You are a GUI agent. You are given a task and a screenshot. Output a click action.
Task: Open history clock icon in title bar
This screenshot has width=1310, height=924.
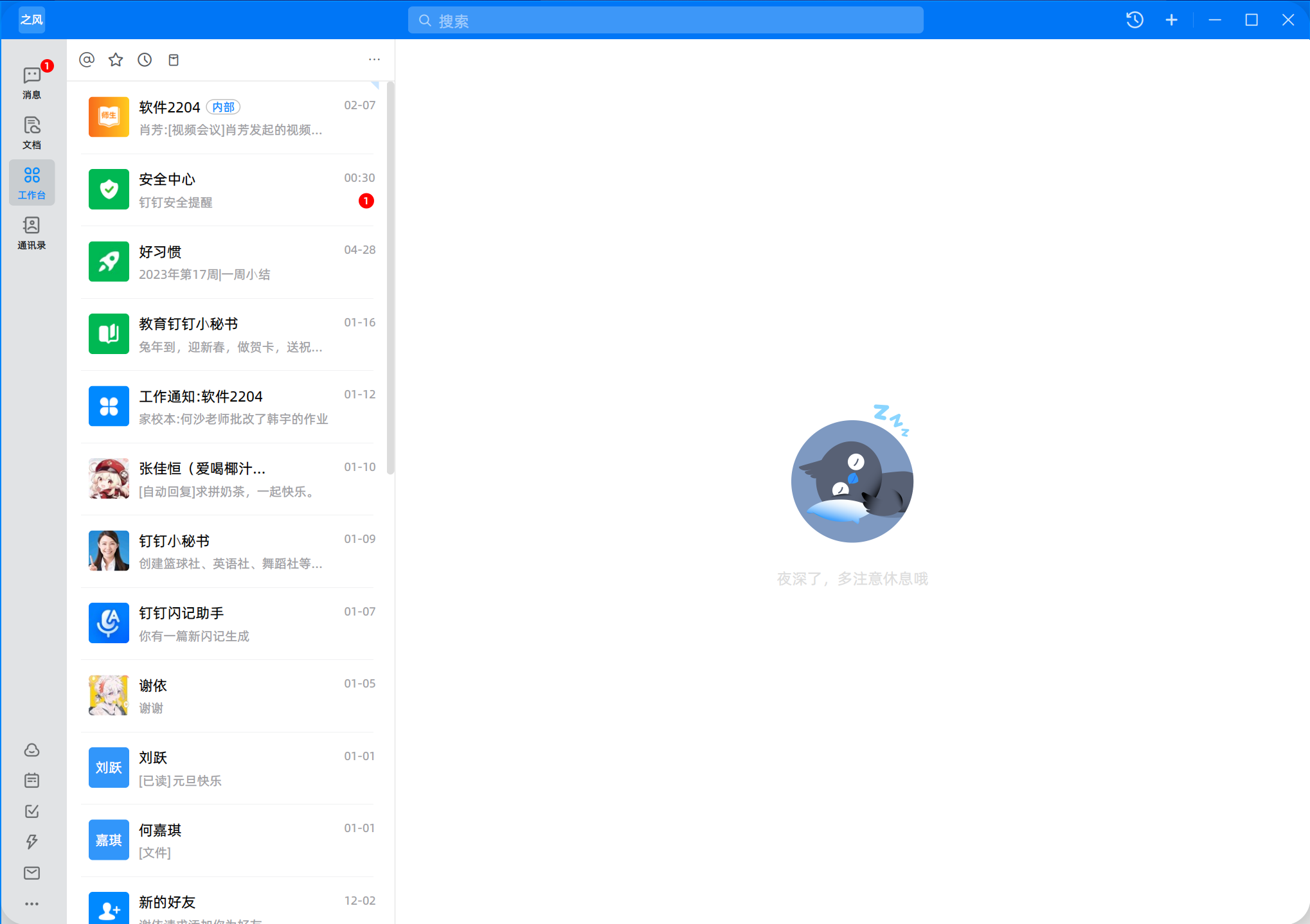tap(1135, 20)
